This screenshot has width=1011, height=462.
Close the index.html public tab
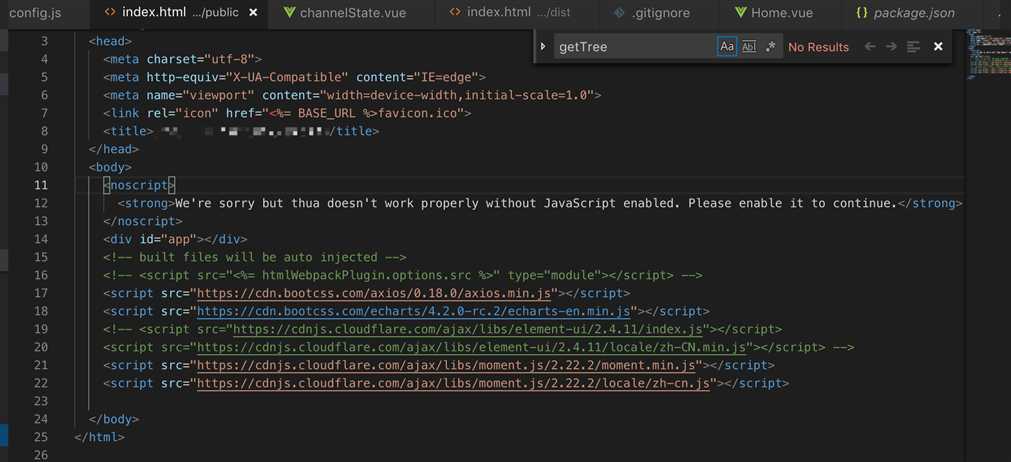coord(253,12)
